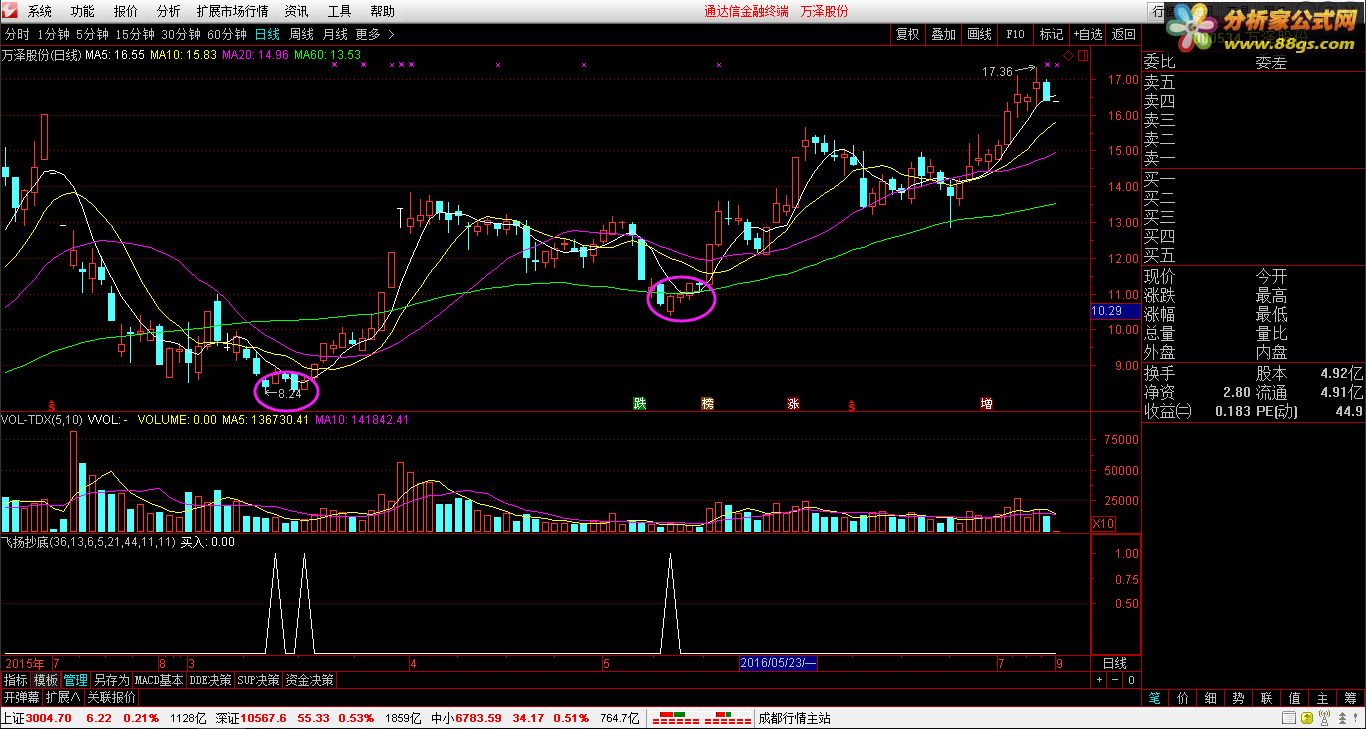Select the 细 tab in side panel
The width and height of the screenshot is (1366, 729).
[x=1210, y=698]
